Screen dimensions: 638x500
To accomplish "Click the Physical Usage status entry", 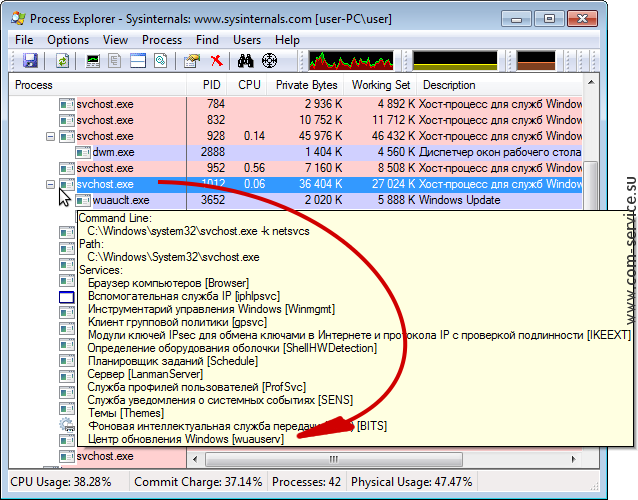I will click(411, 482).
